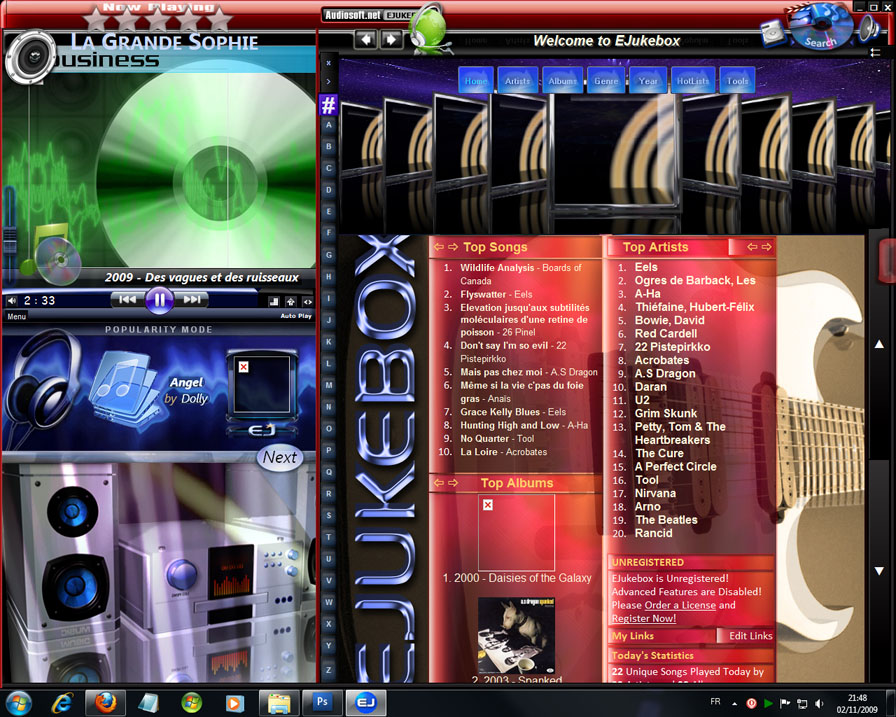The height and width of the screenshot is (717, 896).
Task: Click the left arrow in Top Albums header
Action: [439, 483]
